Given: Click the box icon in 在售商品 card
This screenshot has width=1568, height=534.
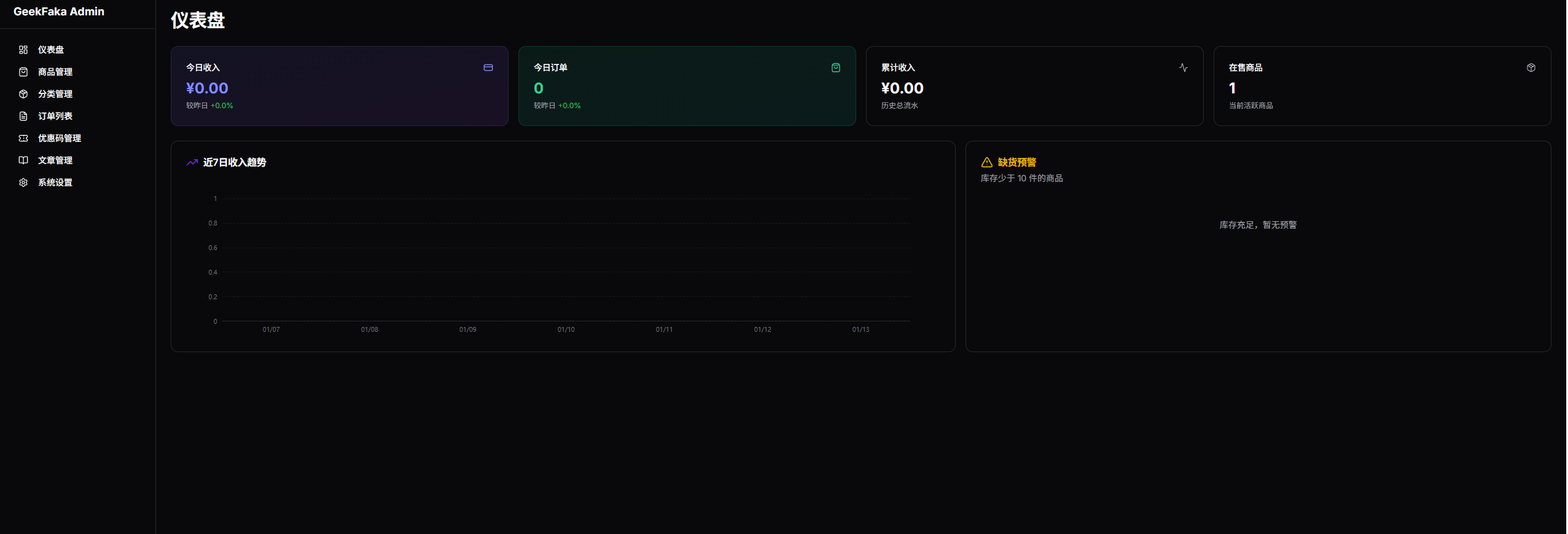Looking at the screenshot, I should 1531,68.
